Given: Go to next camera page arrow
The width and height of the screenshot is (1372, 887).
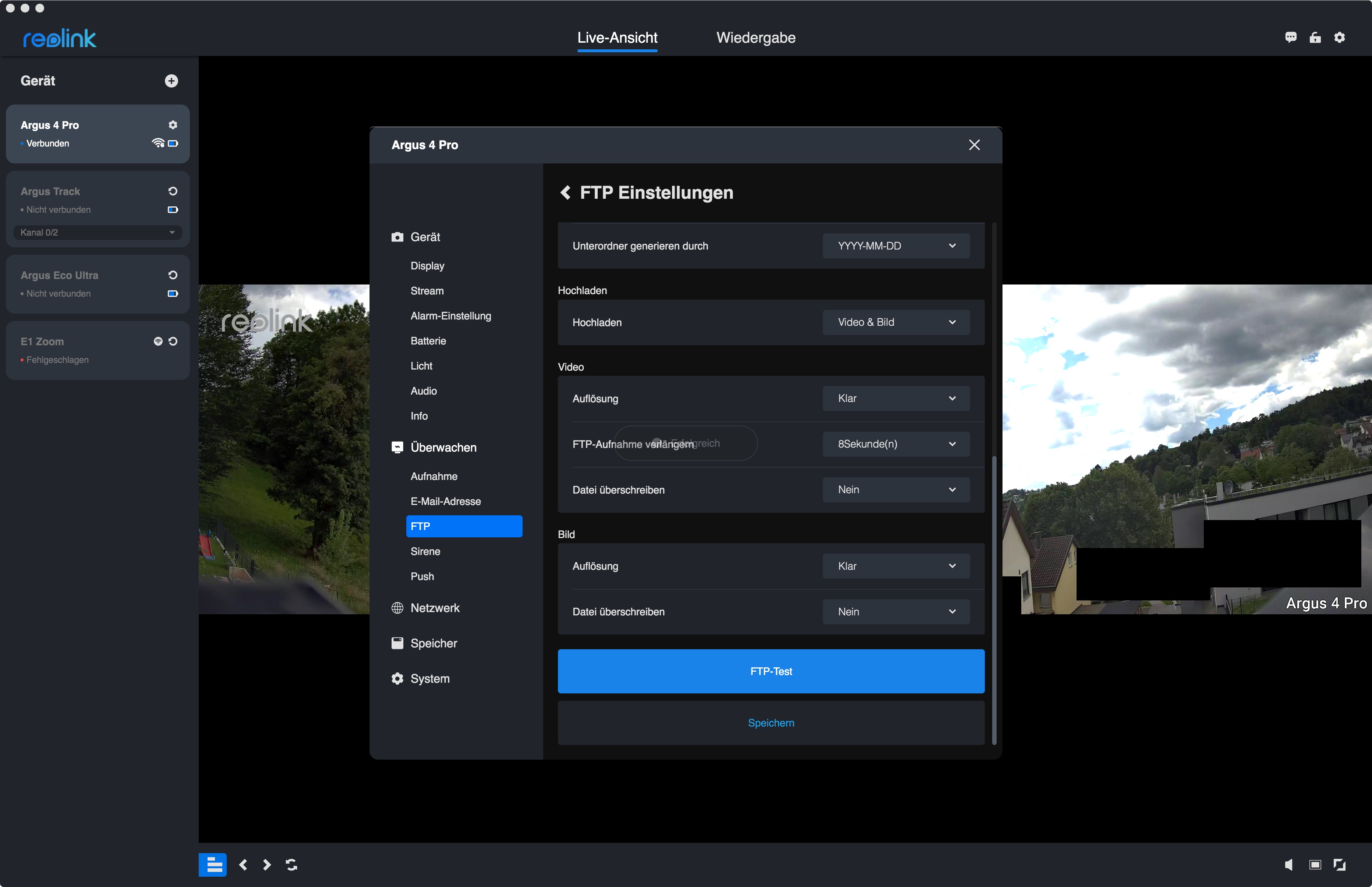Looking at the screenshot, I should 267,864.
